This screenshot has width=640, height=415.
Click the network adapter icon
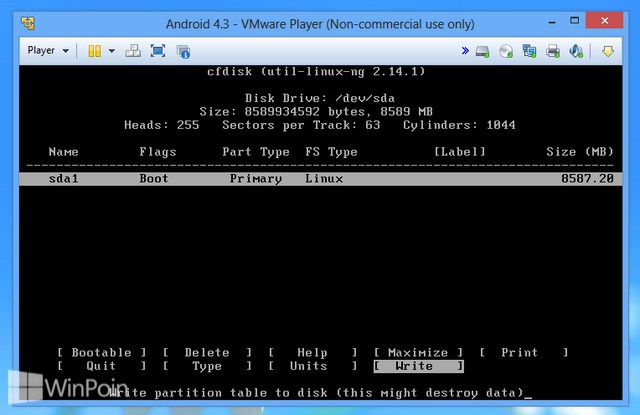[x=529, y=51]
